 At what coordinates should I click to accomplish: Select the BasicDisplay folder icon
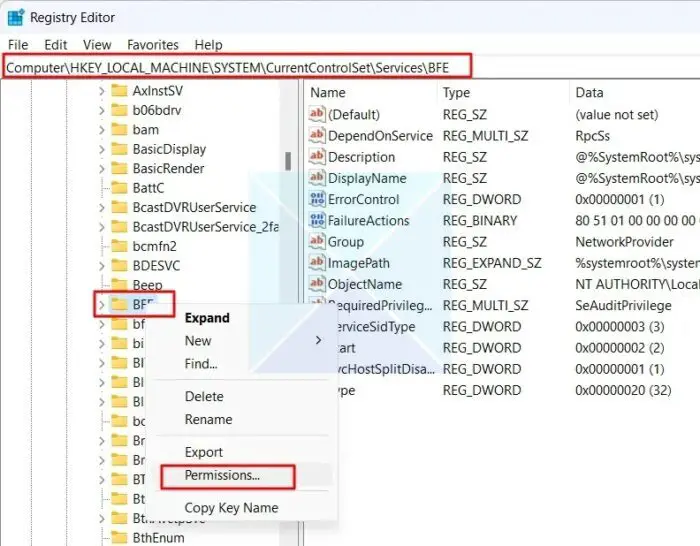click(119, 149)
